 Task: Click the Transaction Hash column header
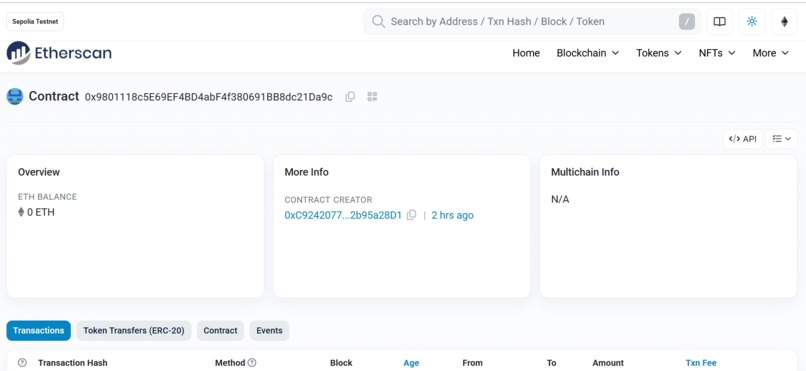click(x=72, y=363)
